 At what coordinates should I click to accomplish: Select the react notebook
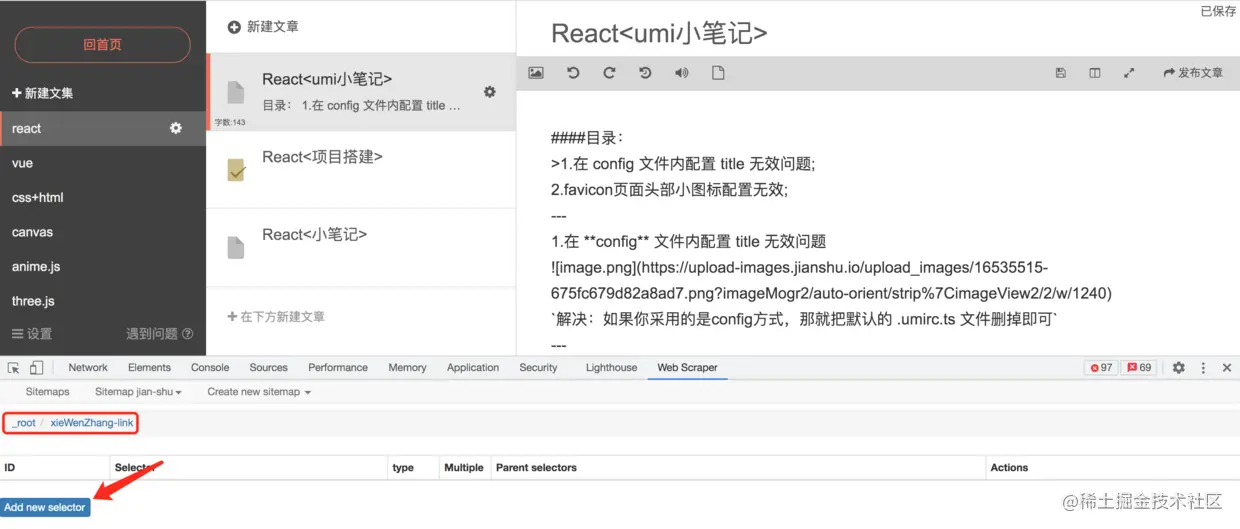[103, 128]
